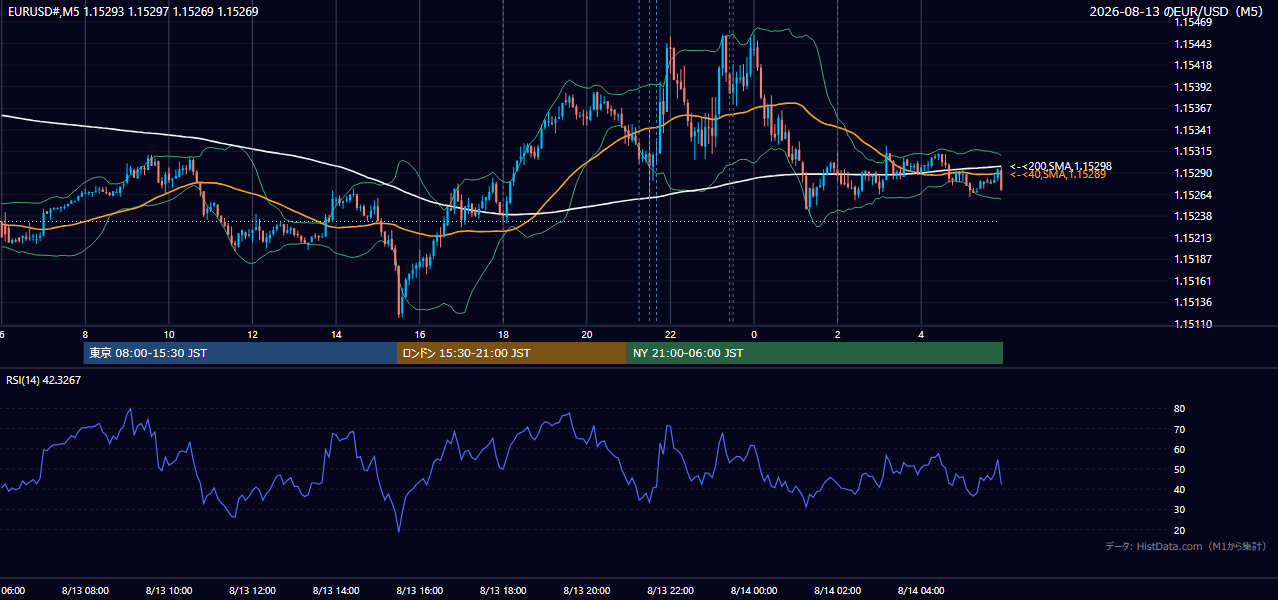The height and width of the screenshot is (600, 1278).
Task: Click the 8/13 18:00 time label
Action: 503,590
